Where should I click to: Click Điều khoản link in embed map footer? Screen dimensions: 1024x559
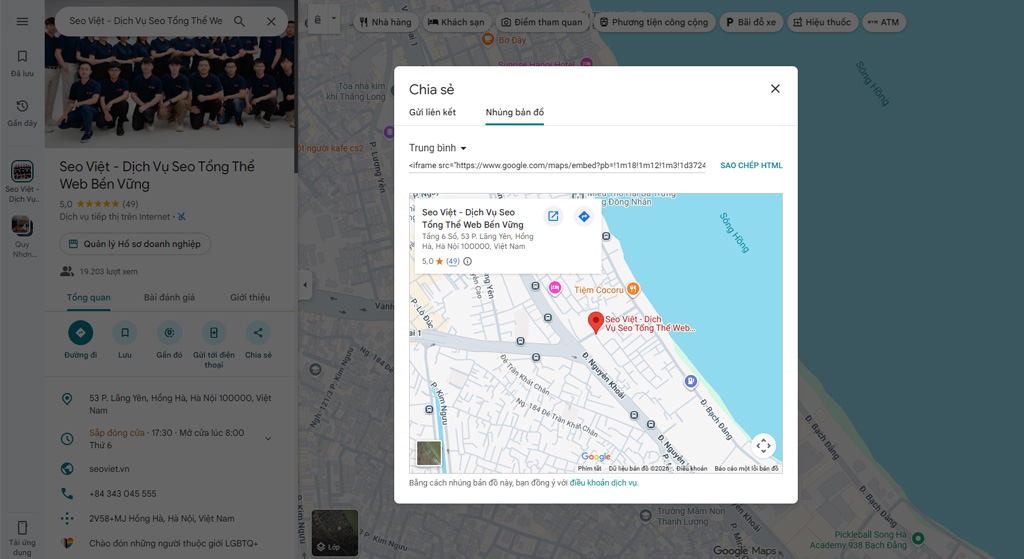692,469
